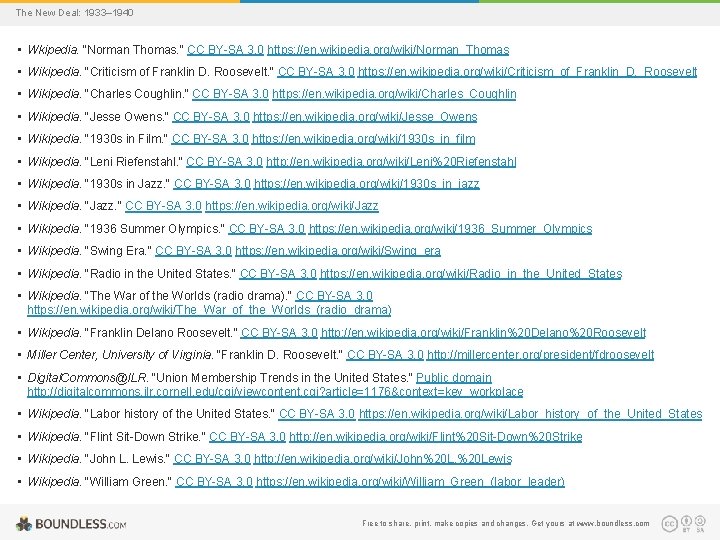The image size is (720, 540).
Task: Click CC BY-SA 3.0 beside Labor history of the United States
Action: tap(317, 414)
